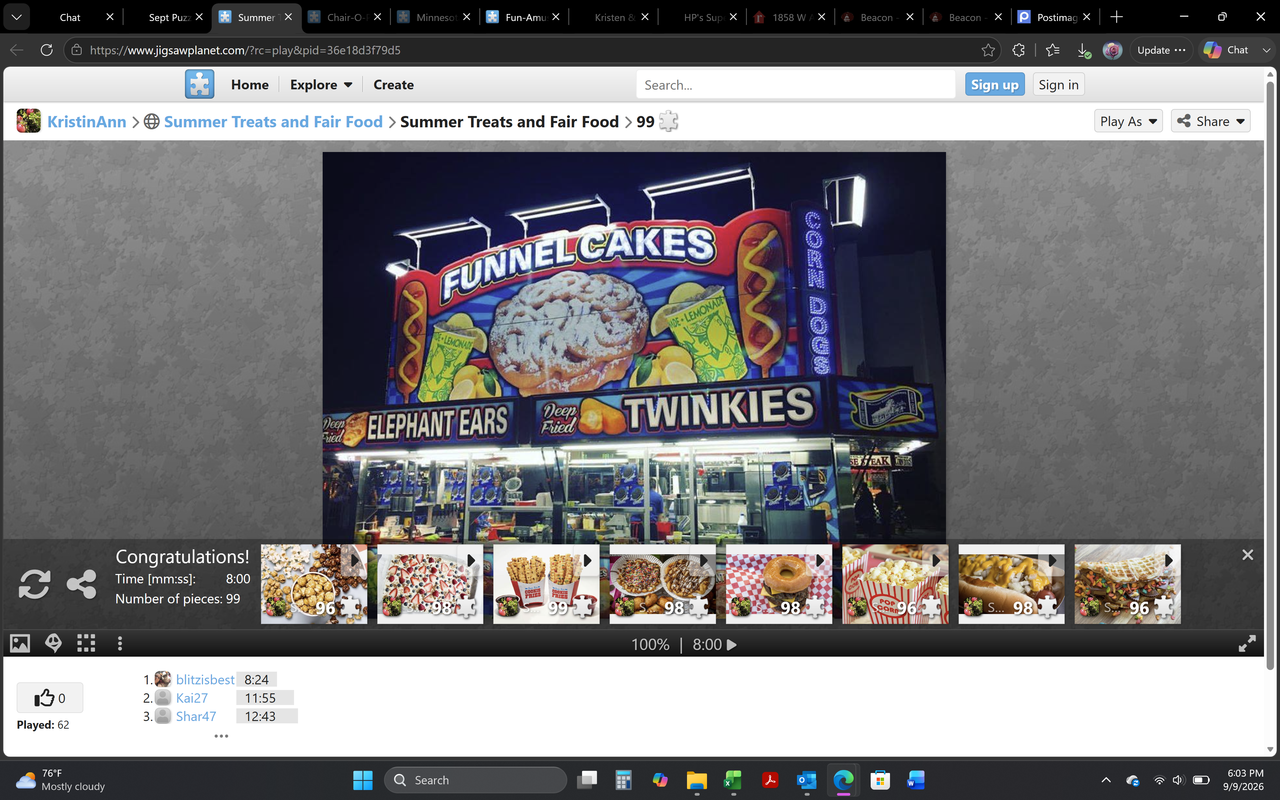Click the Update button in the browser toolbar
1280x800 pixels.
click(1161, 50)
